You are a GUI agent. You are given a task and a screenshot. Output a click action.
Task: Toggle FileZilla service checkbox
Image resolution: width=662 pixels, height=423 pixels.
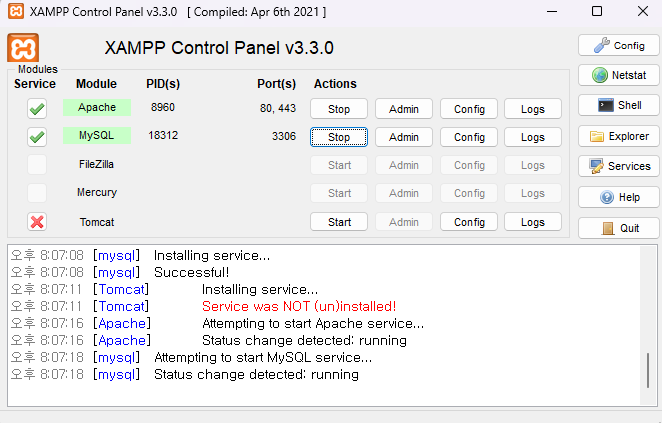(x=37, y=165)
